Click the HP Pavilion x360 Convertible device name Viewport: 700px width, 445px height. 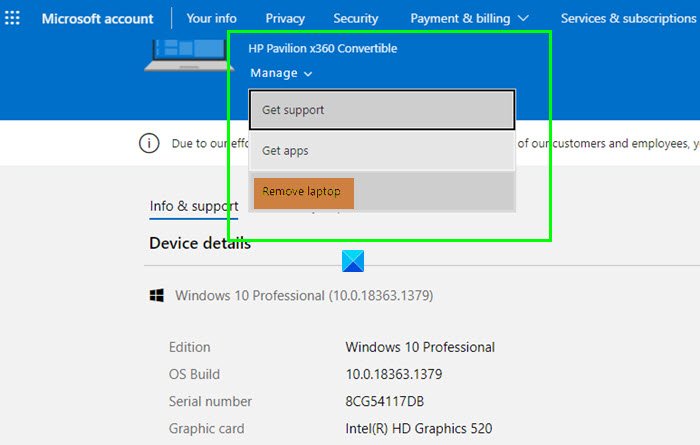click(323, 48)
